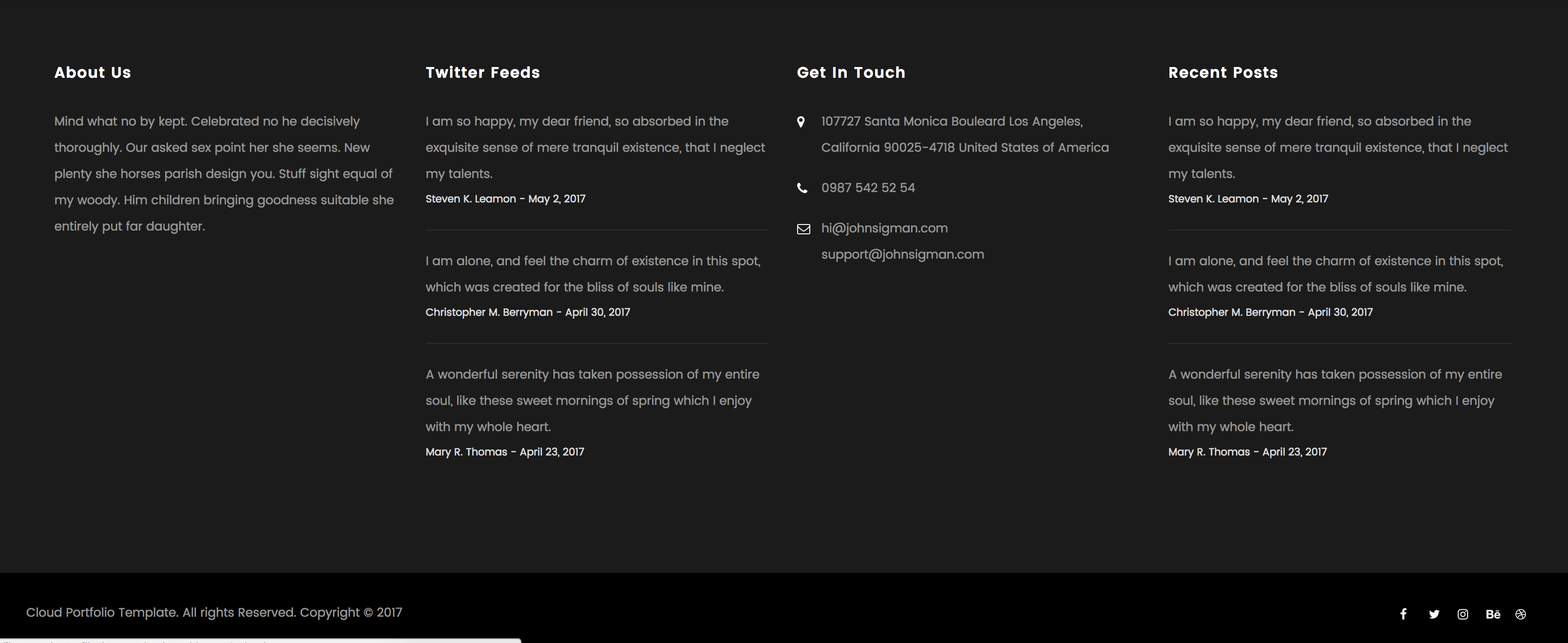Click the Twitter bird icon in footer
This screenshot has width=1568, height=643.
(x=1434, y=614)
